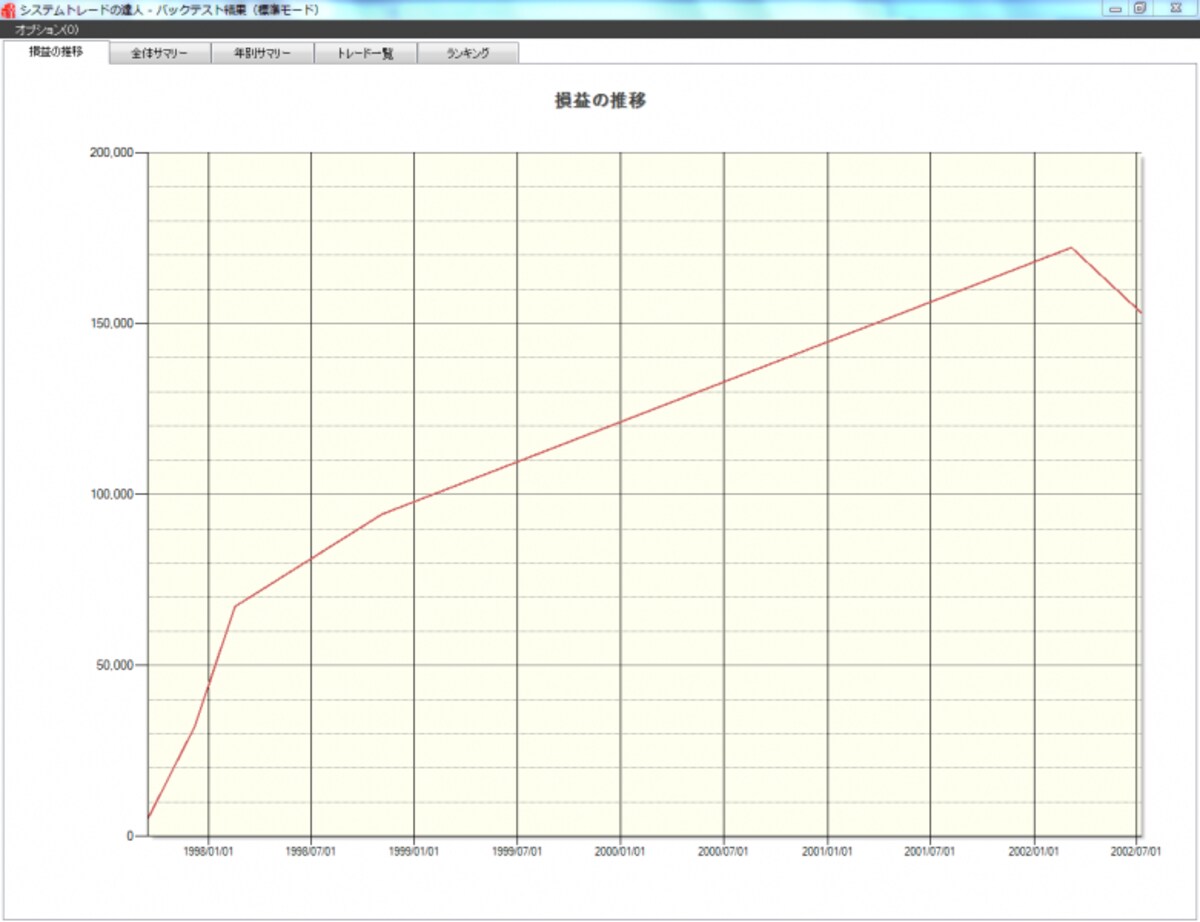Click the 1998/01/01 x-axis label

[x=208, y=851]
